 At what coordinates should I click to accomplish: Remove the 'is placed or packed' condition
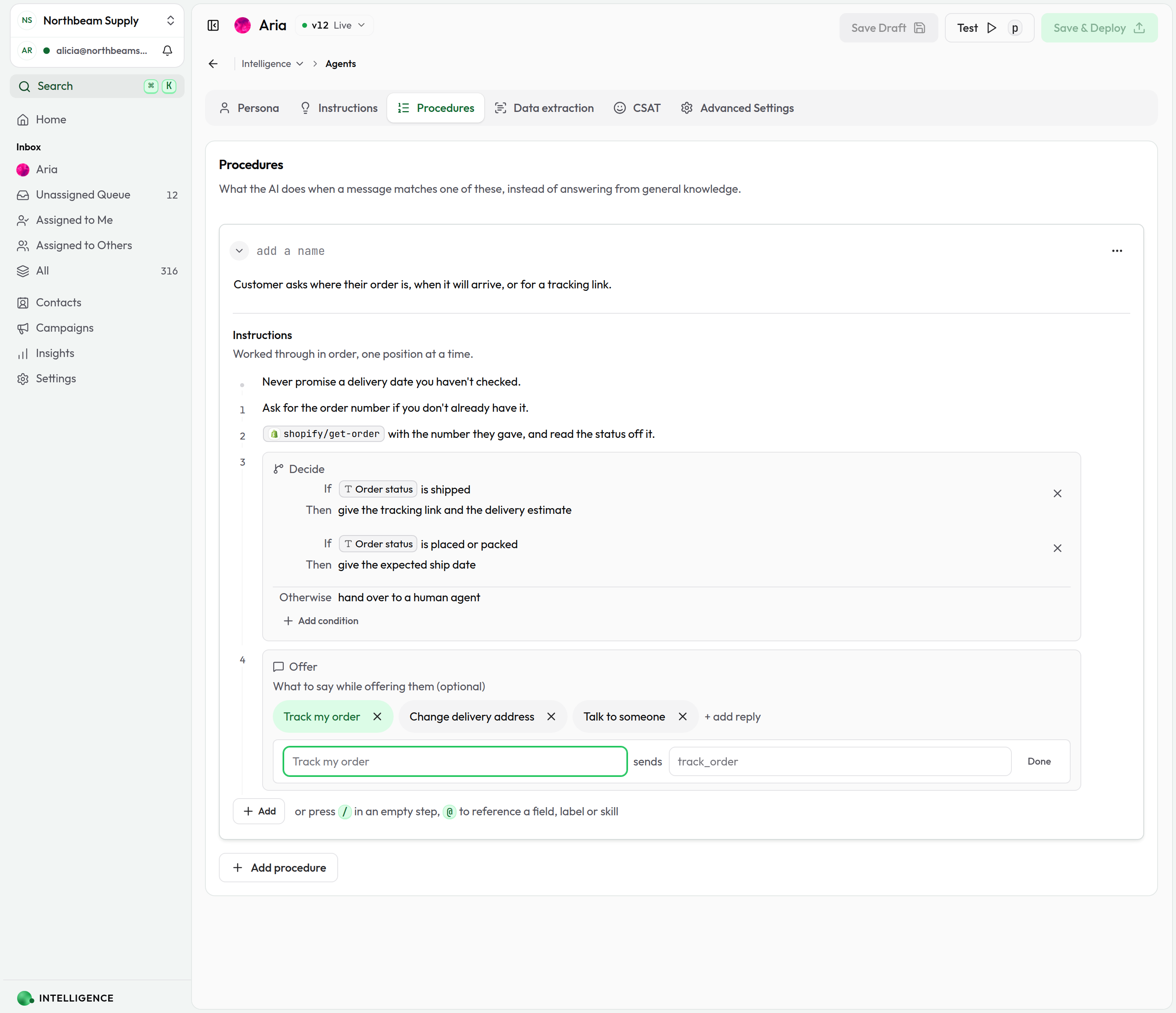tap(1057, 548)
